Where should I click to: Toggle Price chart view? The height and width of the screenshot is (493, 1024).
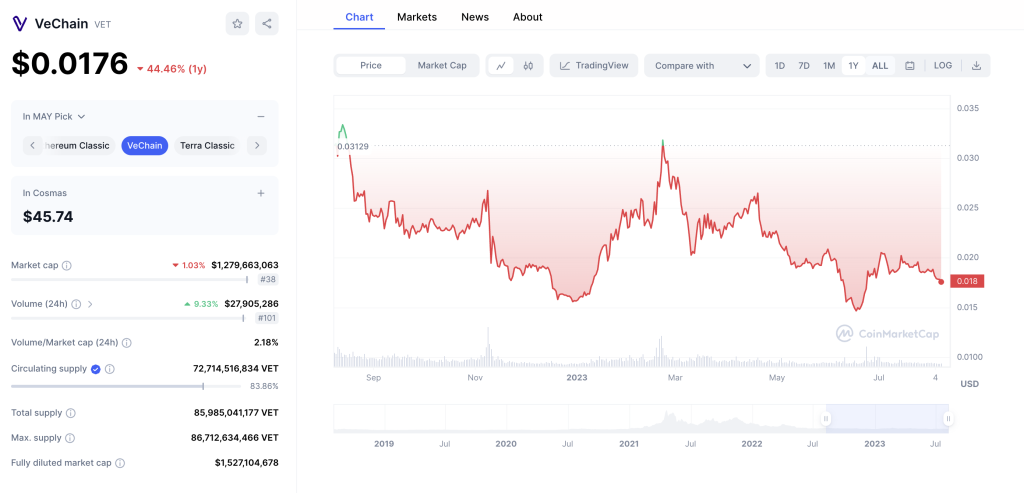point(371,65)
